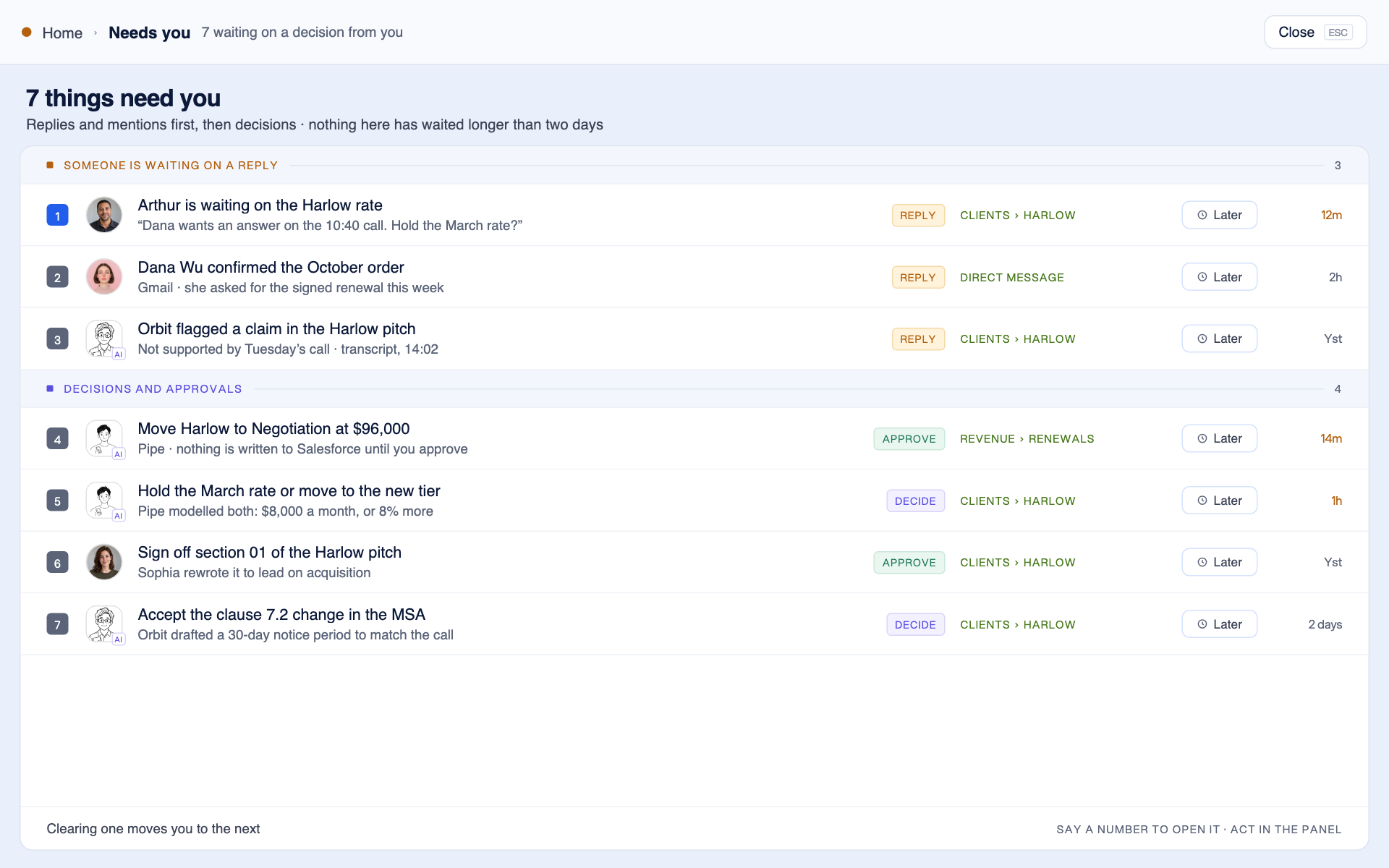
Task: Open 'Arthur is waiting on the Harlow rate'
Action: (260, 205)
